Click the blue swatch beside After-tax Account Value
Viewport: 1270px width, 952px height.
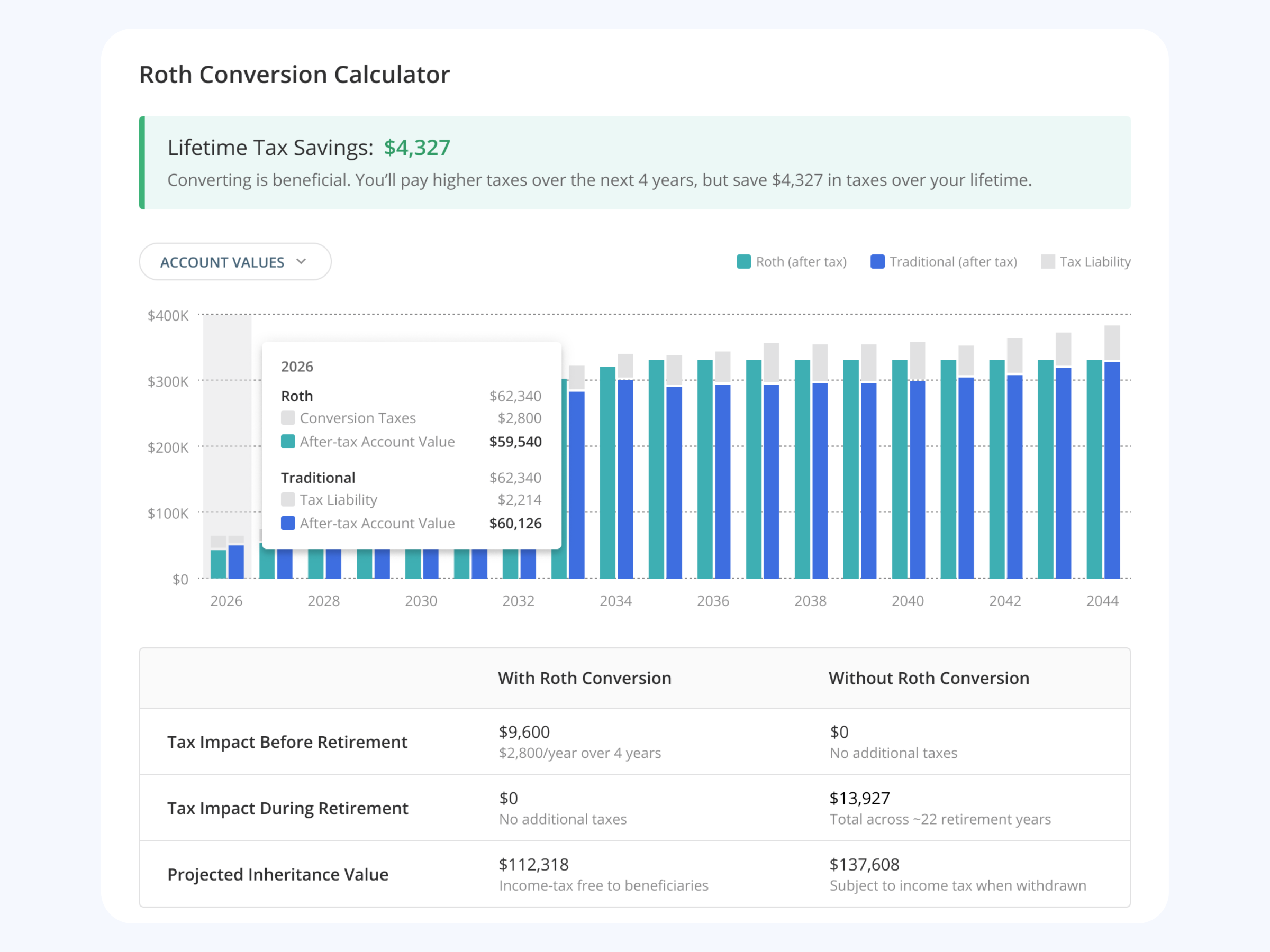[288, 523]
